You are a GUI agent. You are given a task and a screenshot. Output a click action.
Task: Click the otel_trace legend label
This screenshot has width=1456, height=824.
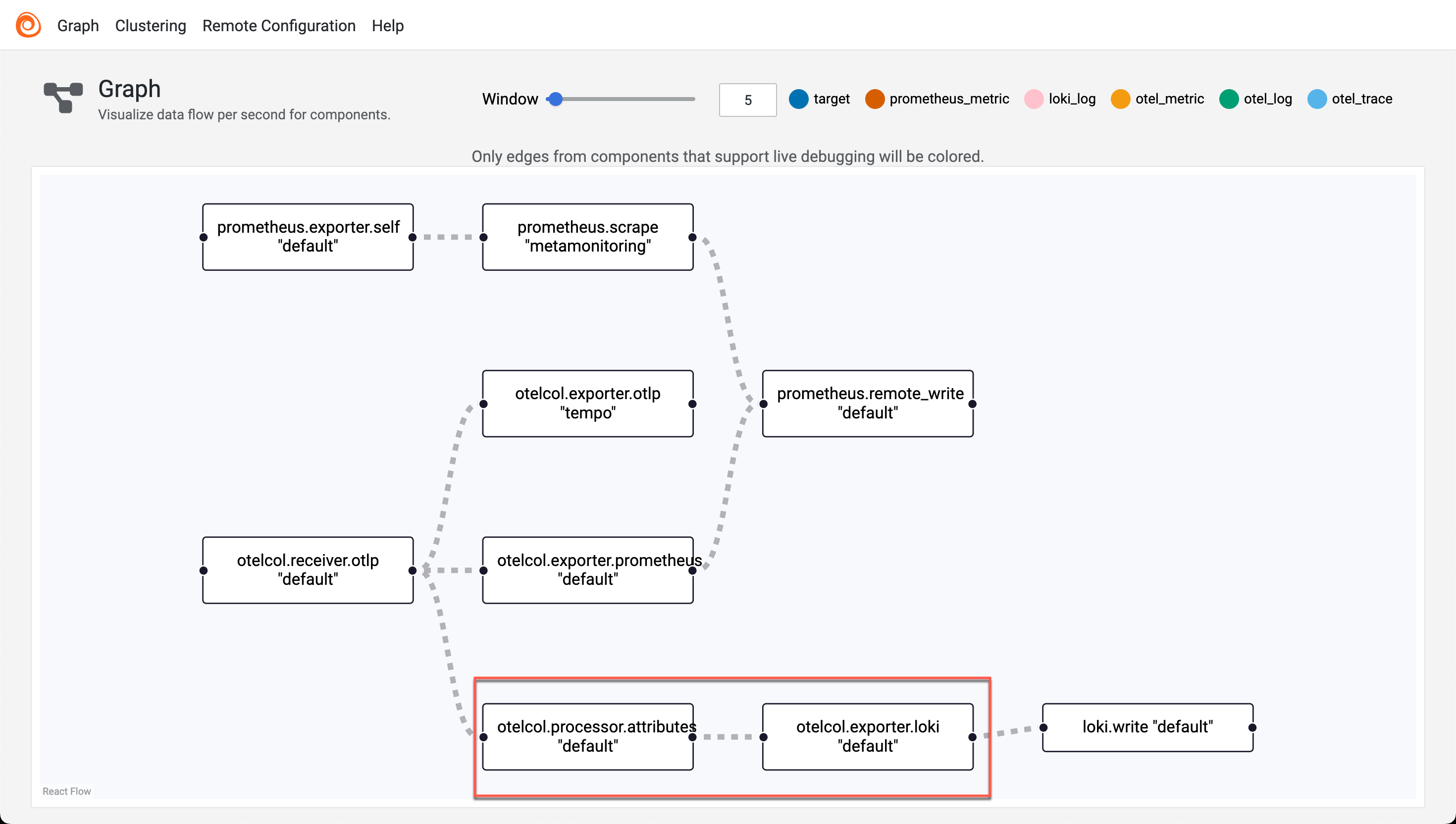[x=1361, y=99]
